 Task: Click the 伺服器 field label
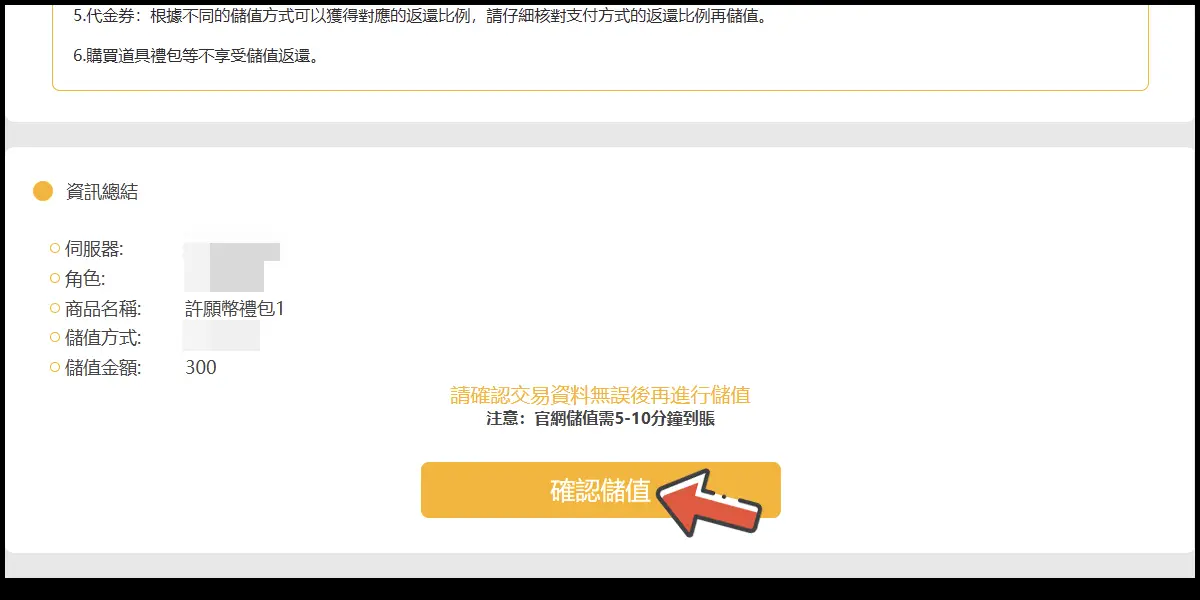pos(94,249)
